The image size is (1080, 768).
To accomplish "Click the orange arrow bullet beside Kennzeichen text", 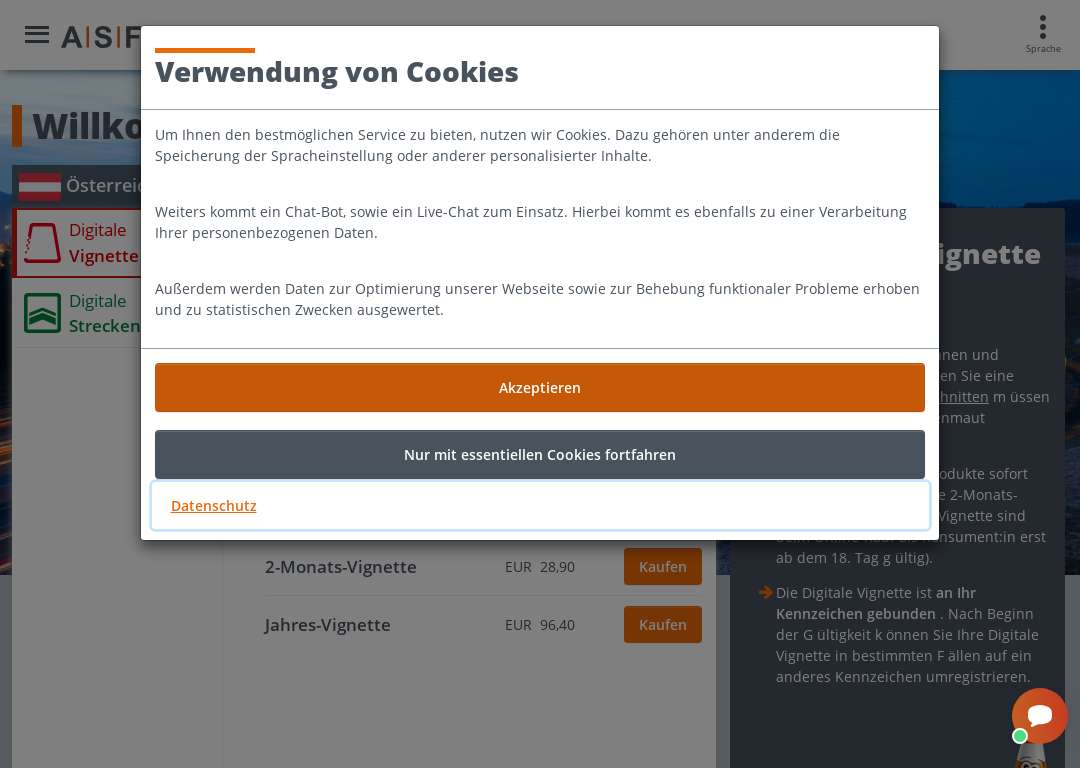I will coord(765,592).
